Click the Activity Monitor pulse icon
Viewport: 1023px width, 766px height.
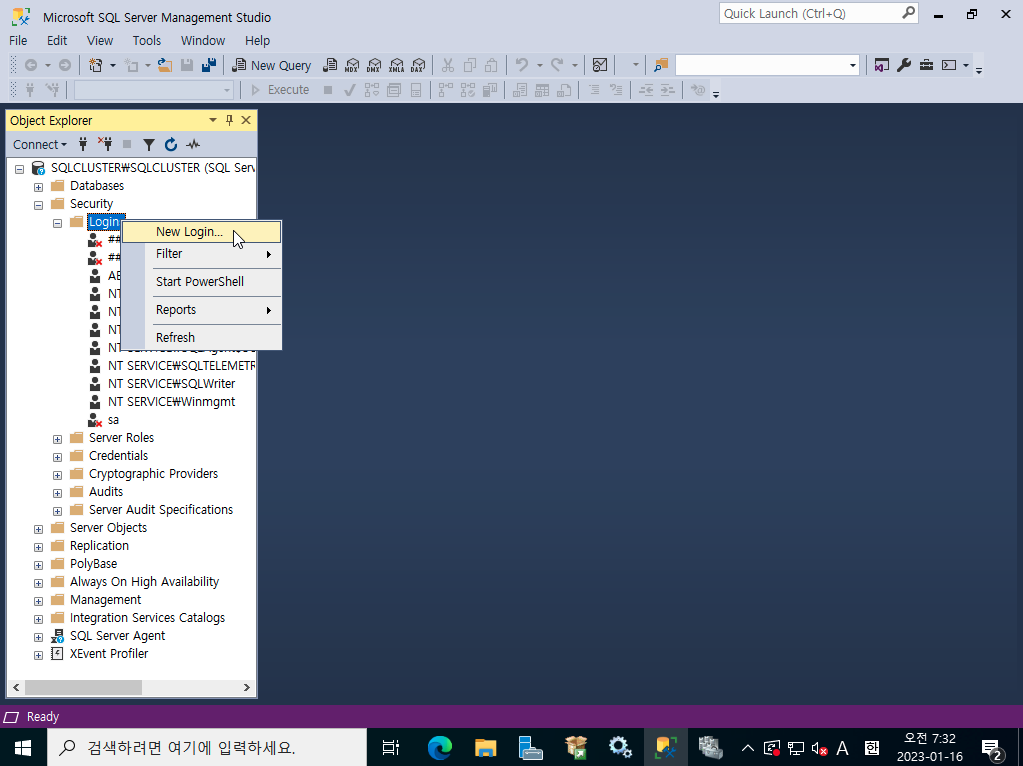click(x=193, y=144)
